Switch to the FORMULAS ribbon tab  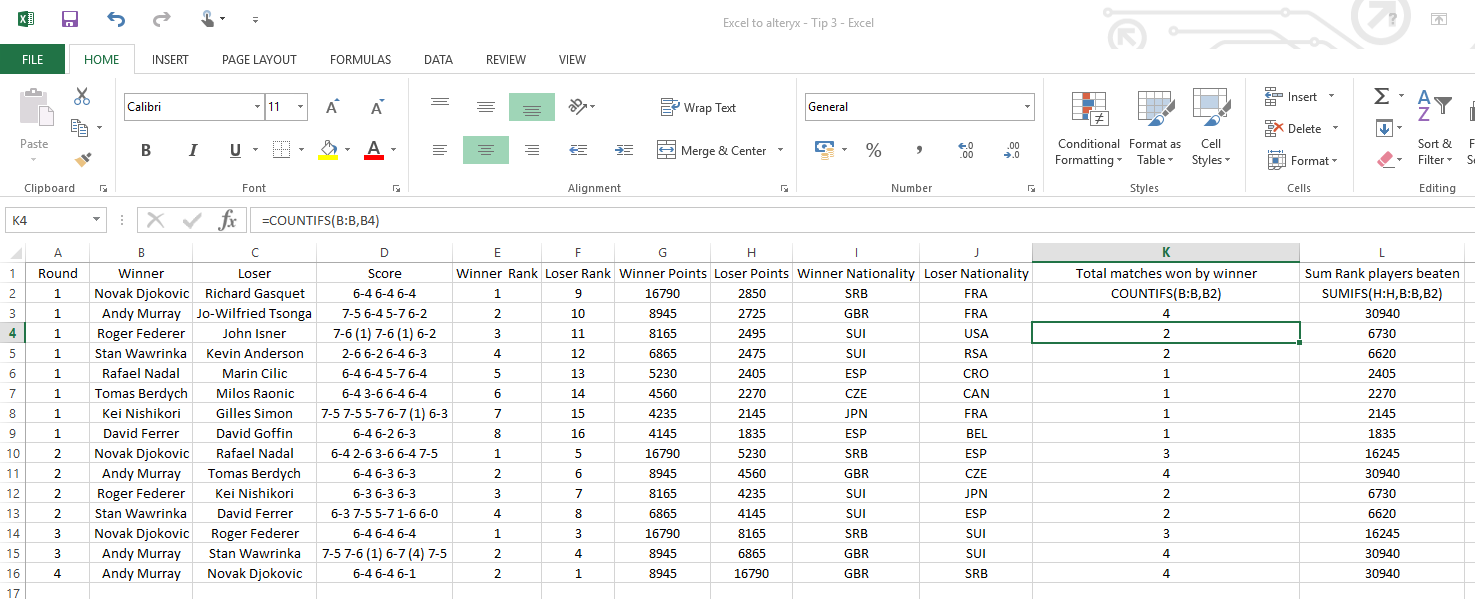[x=360, y=60]
